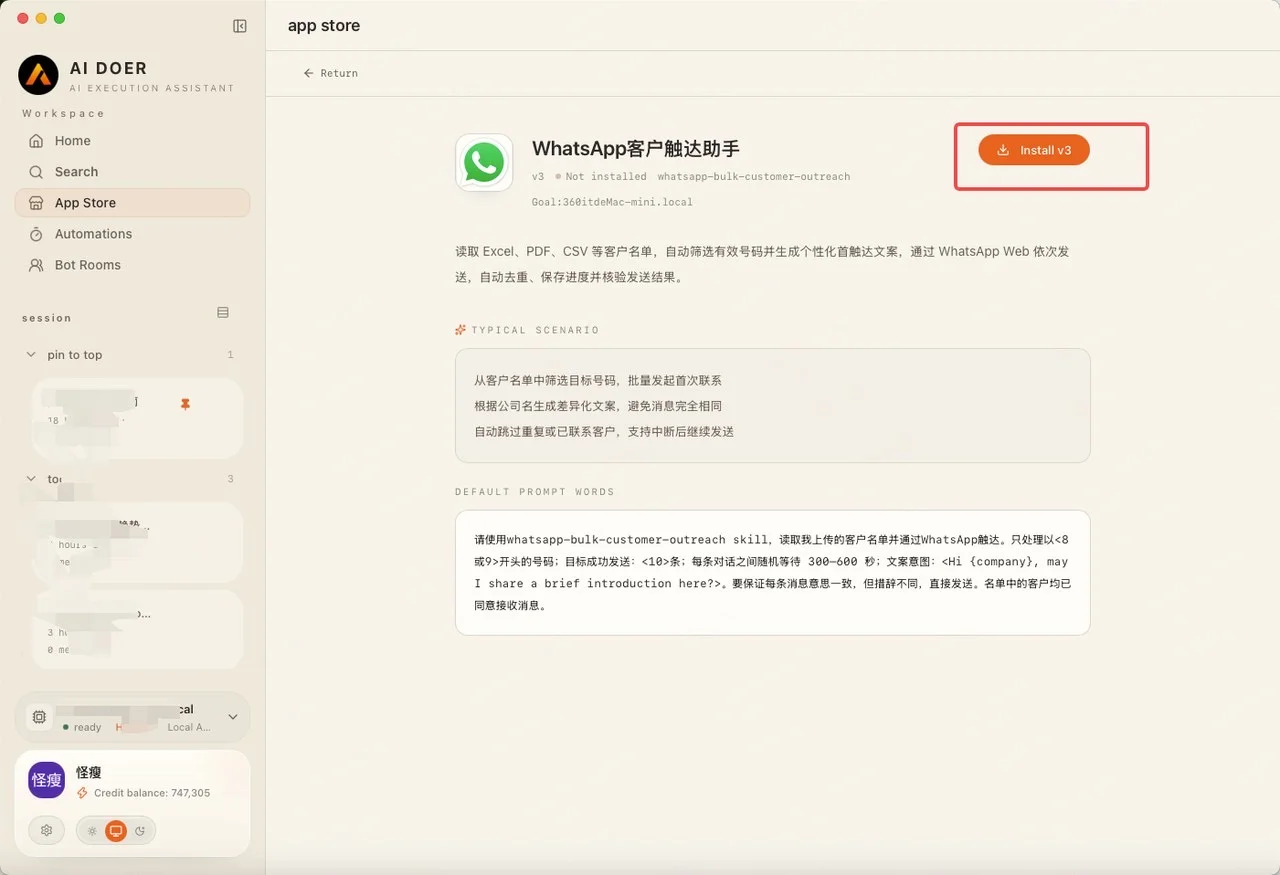Click the "ready" status on agent card
Viewport: 1280px width, 875px height.
pos(87,728)
